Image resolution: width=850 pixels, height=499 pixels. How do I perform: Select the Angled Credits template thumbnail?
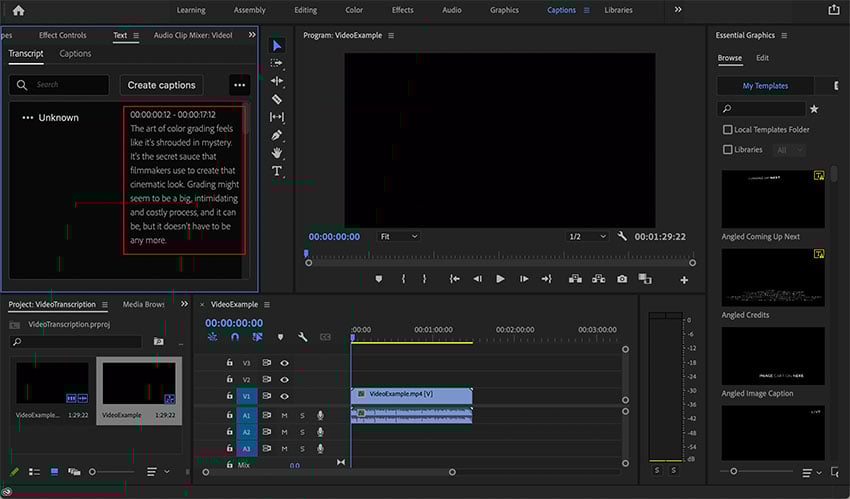pyautogui.click(x=773, y=277)
